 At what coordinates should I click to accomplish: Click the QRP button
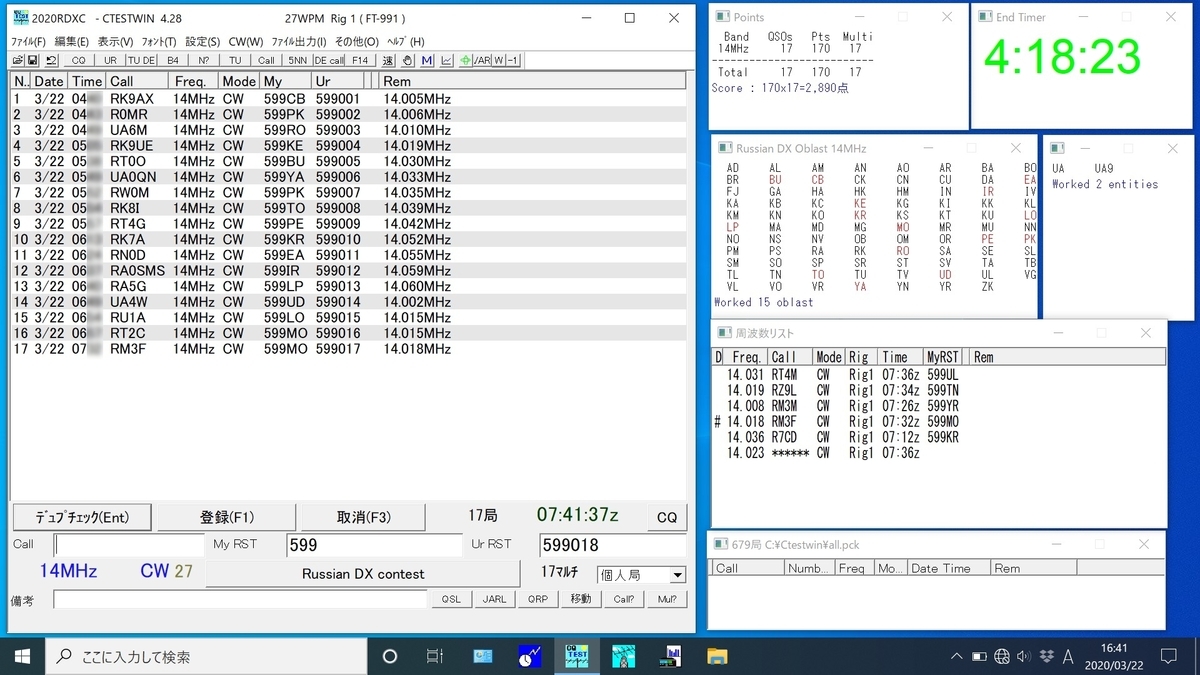[x=537, y=599]
